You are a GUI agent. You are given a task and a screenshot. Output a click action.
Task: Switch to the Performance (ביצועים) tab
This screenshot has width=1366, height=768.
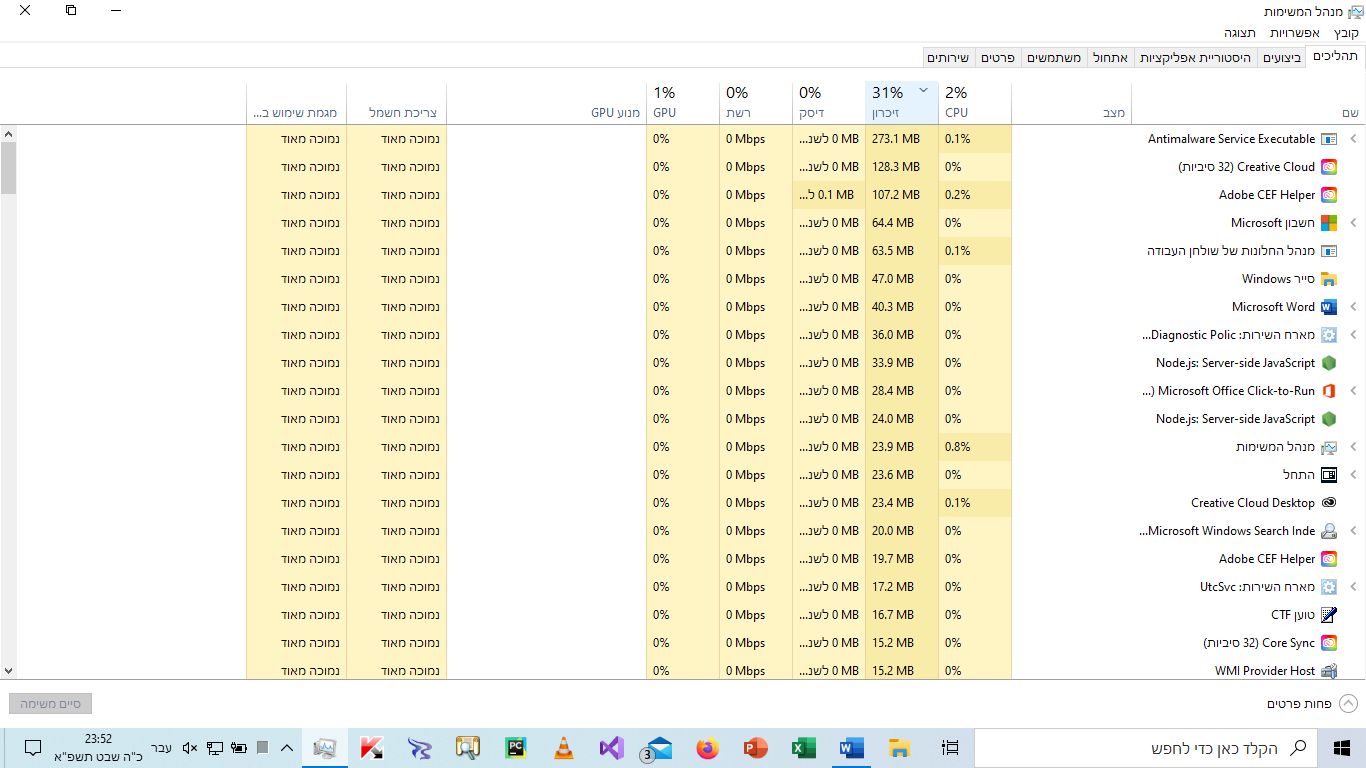pos(1281,58)
